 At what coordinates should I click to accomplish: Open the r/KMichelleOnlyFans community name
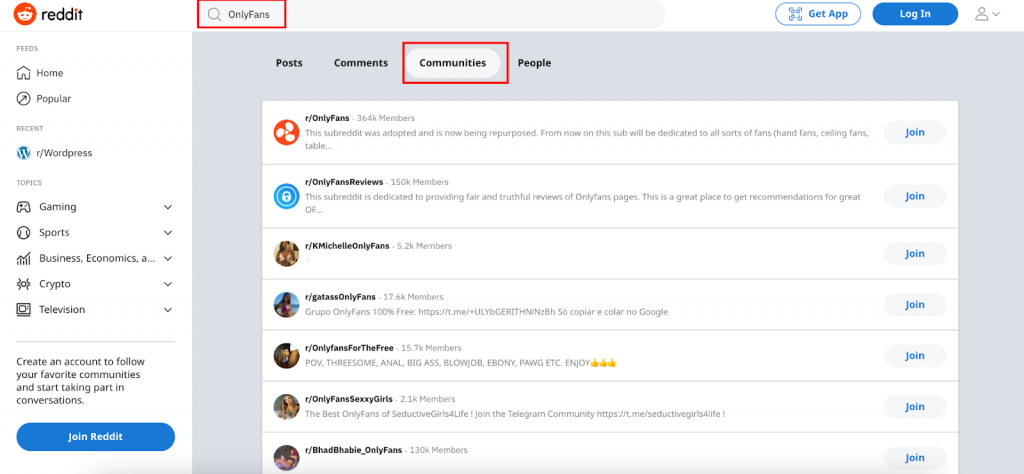pos(347,246)
